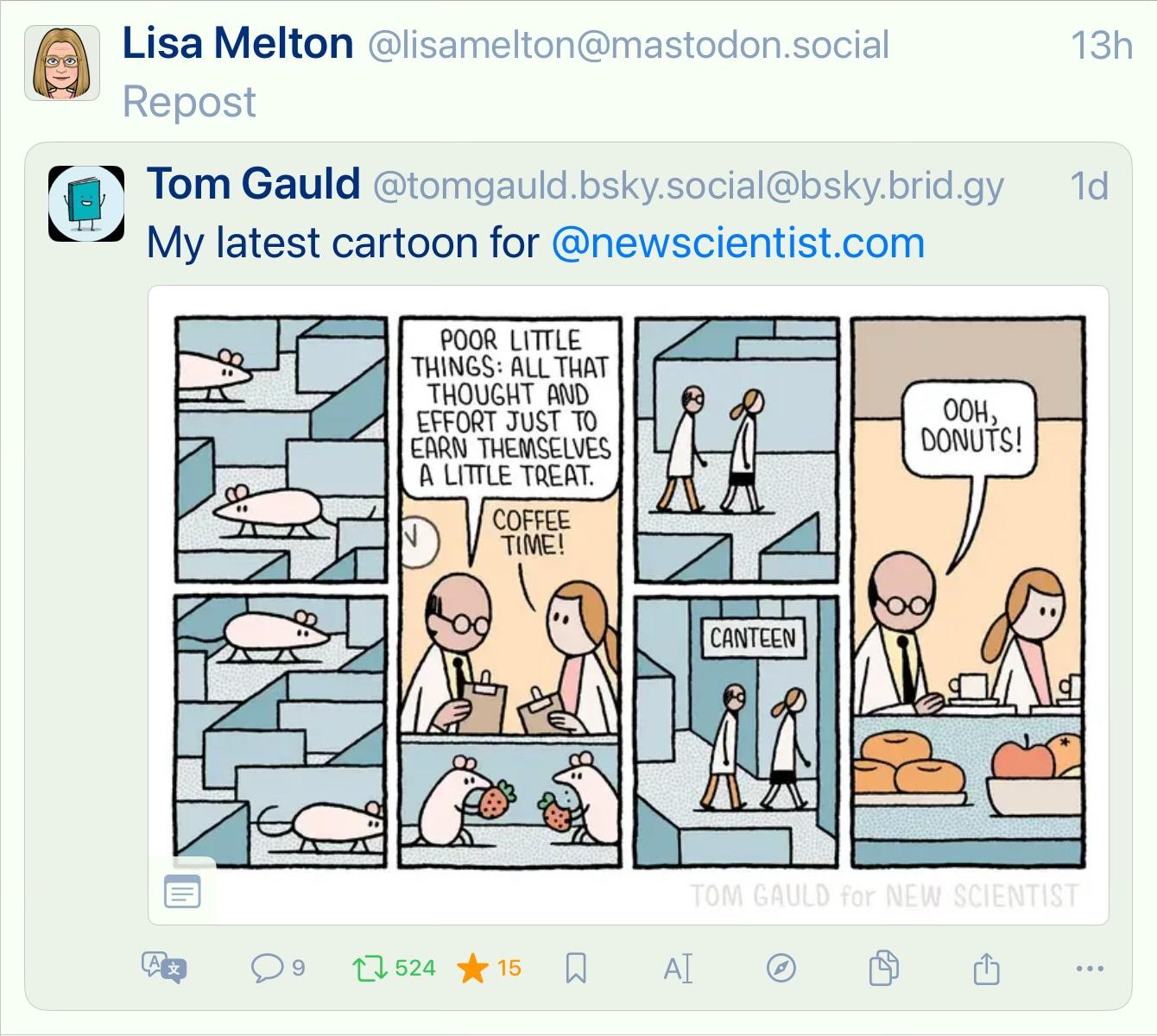Click the 1d post timestamp
The image size is (1157, 1036).
[x=1089, y=186]
